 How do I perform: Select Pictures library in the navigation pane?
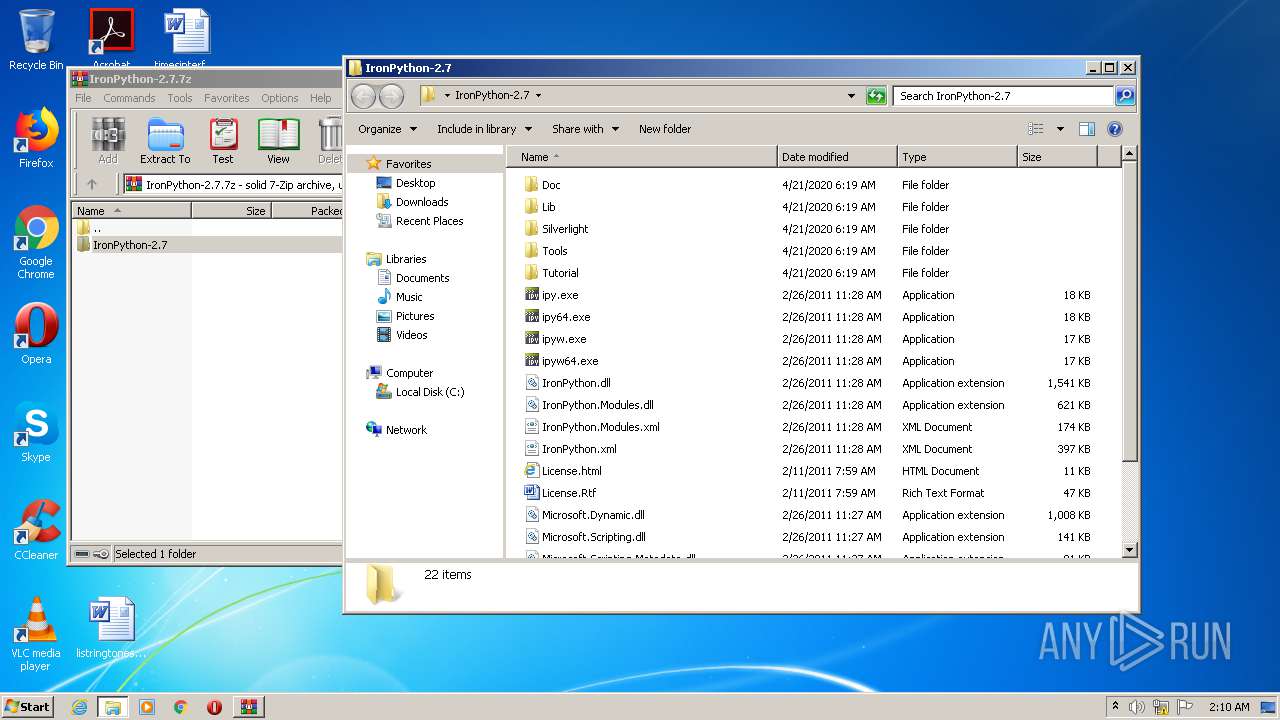414,316
